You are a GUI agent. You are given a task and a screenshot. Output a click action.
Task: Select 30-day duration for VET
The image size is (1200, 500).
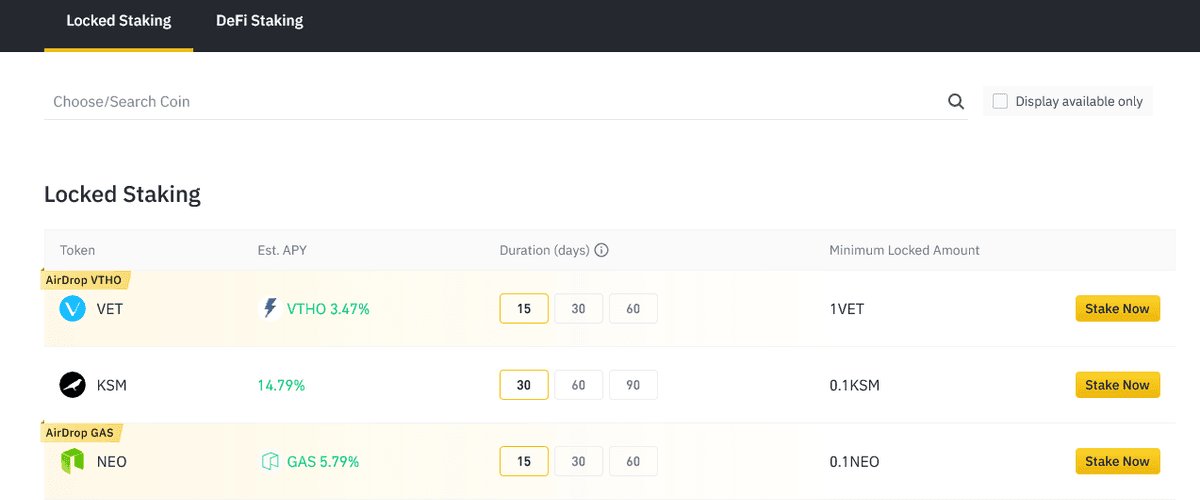pyautogui.click(x=578, y=309)
